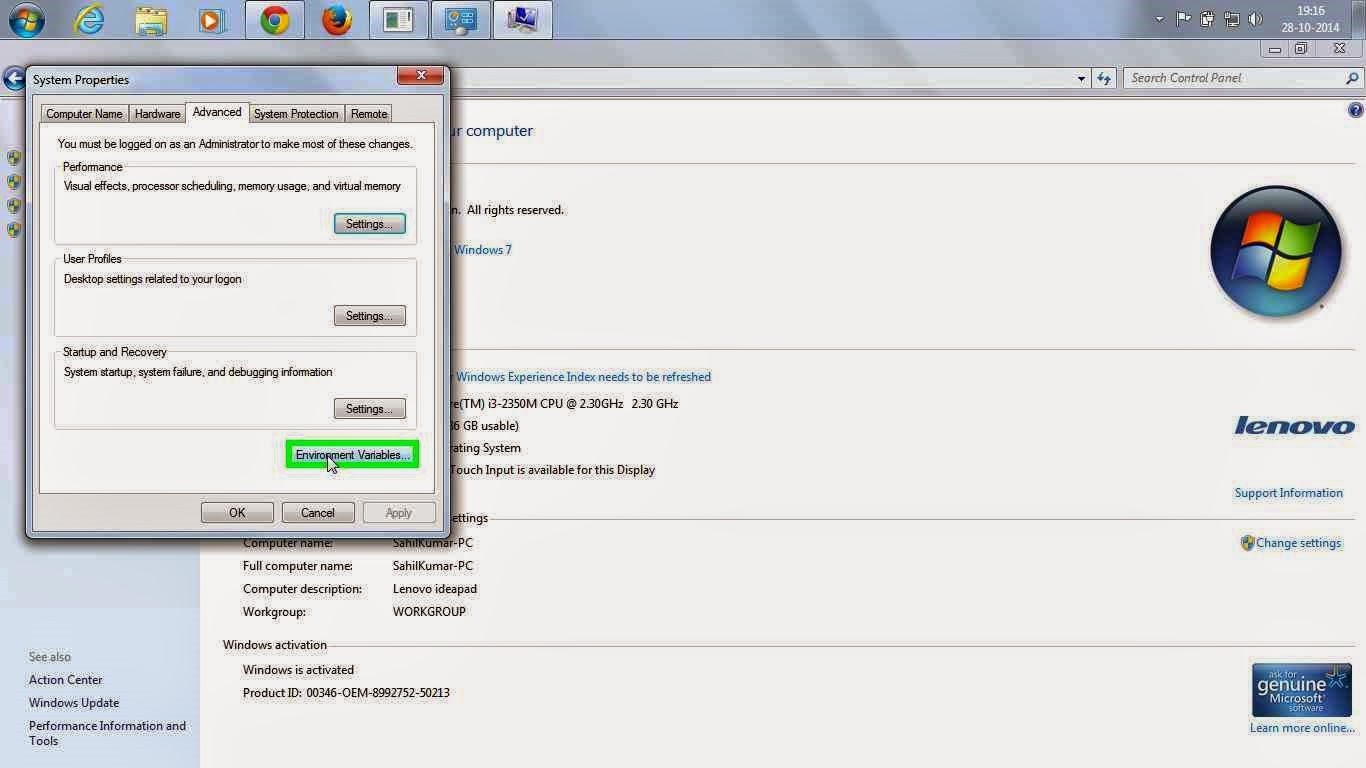Screen dimensions: 1366x768
Task: Open Windows Media Player on the taskbar
Action: (x=213, y=18)
